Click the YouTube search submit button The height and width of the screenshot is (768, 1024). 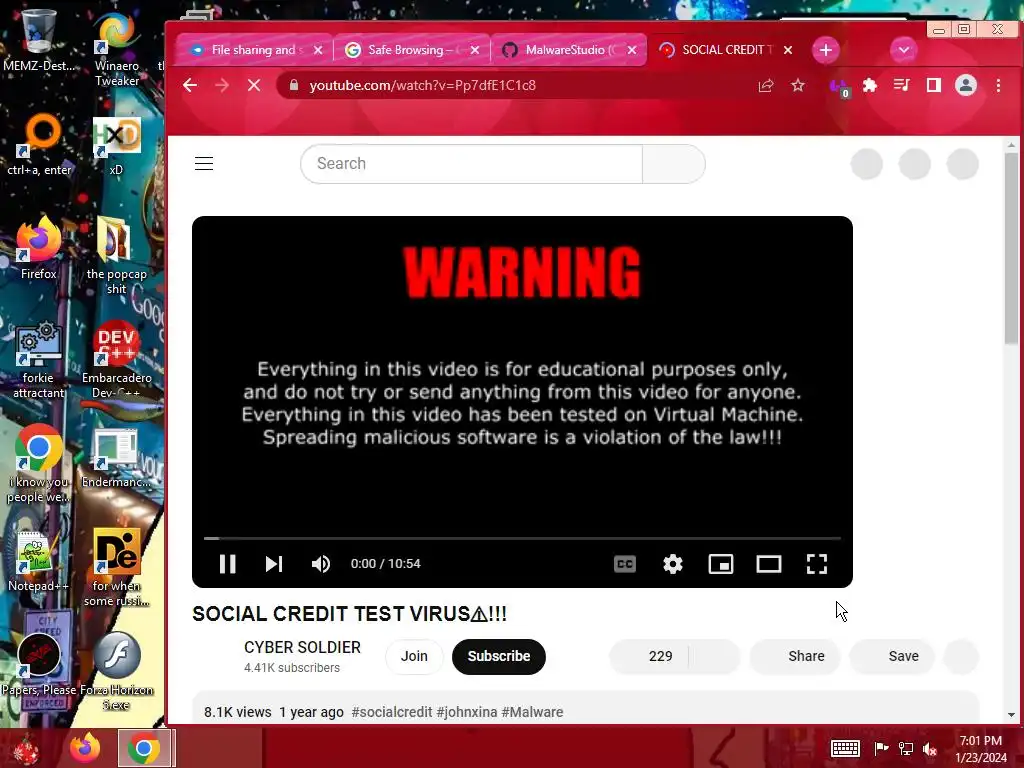point(673,163)
